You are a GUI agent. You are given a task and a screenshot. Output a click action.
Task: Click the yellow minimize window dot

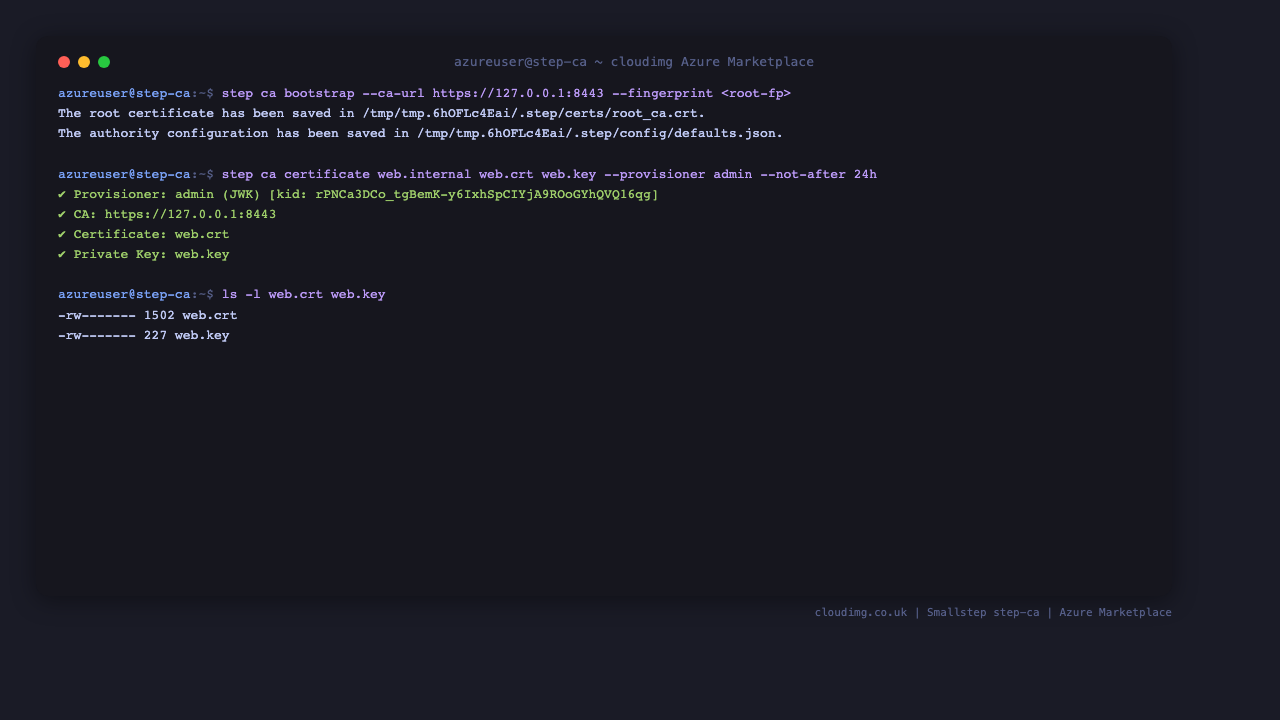[84, 62]
